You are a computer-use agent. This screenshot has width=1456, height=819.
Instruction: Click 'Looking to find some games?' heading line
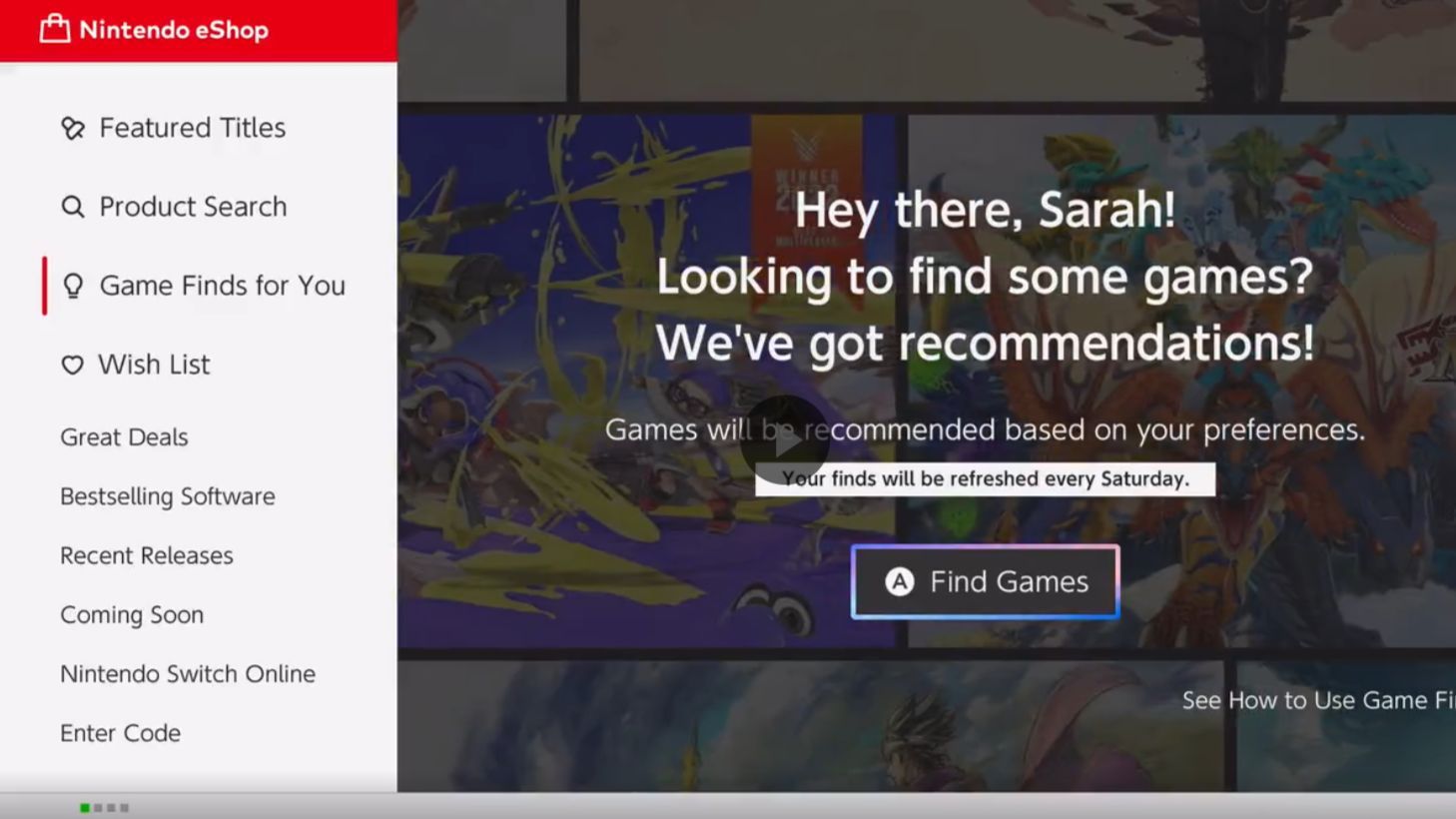click(x=985, y=278)
